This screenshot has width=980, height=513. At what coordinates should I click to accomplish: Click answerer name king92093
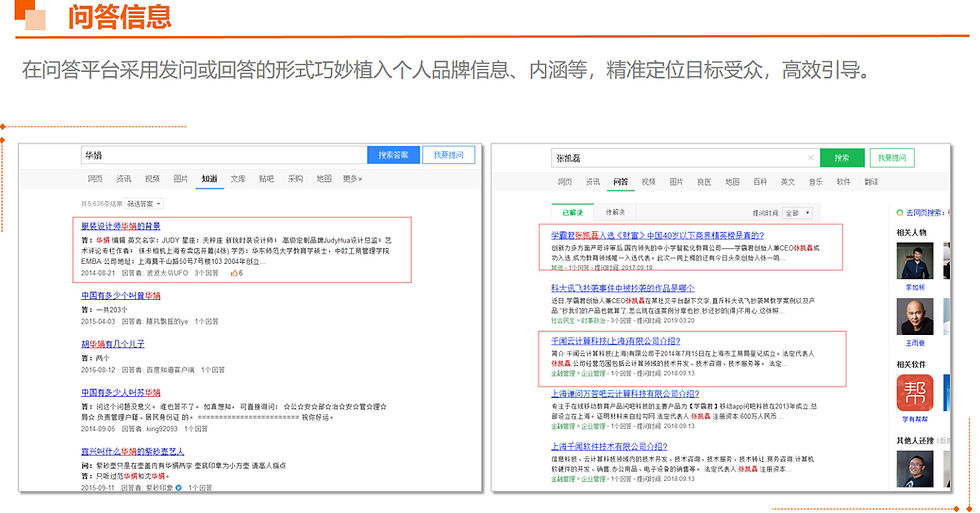(161, 429)
